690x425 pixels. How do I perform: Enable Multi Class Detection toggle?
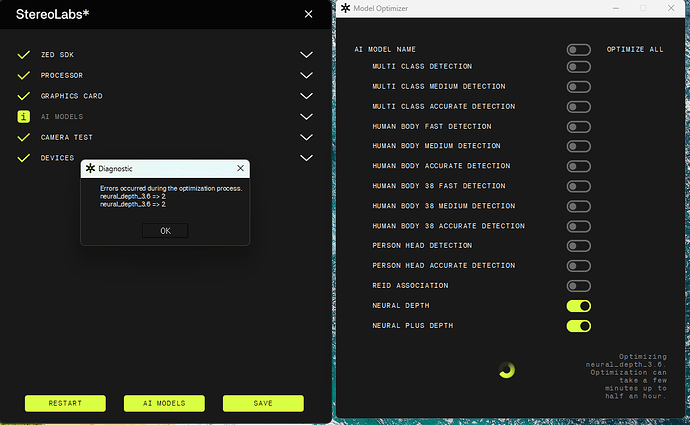point(578,67)
